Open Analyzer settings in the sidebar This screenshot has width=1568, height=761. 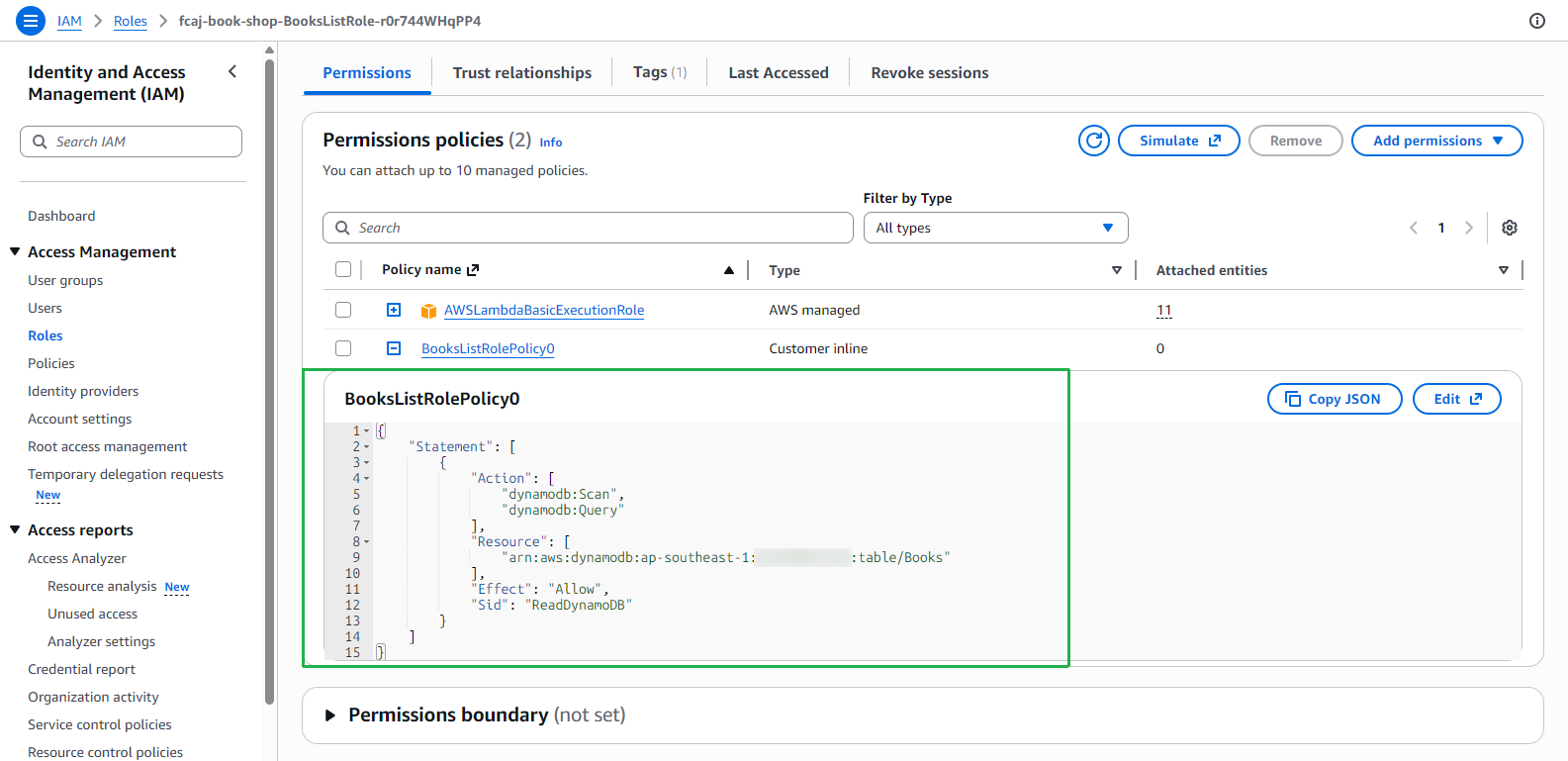[102, 641]
